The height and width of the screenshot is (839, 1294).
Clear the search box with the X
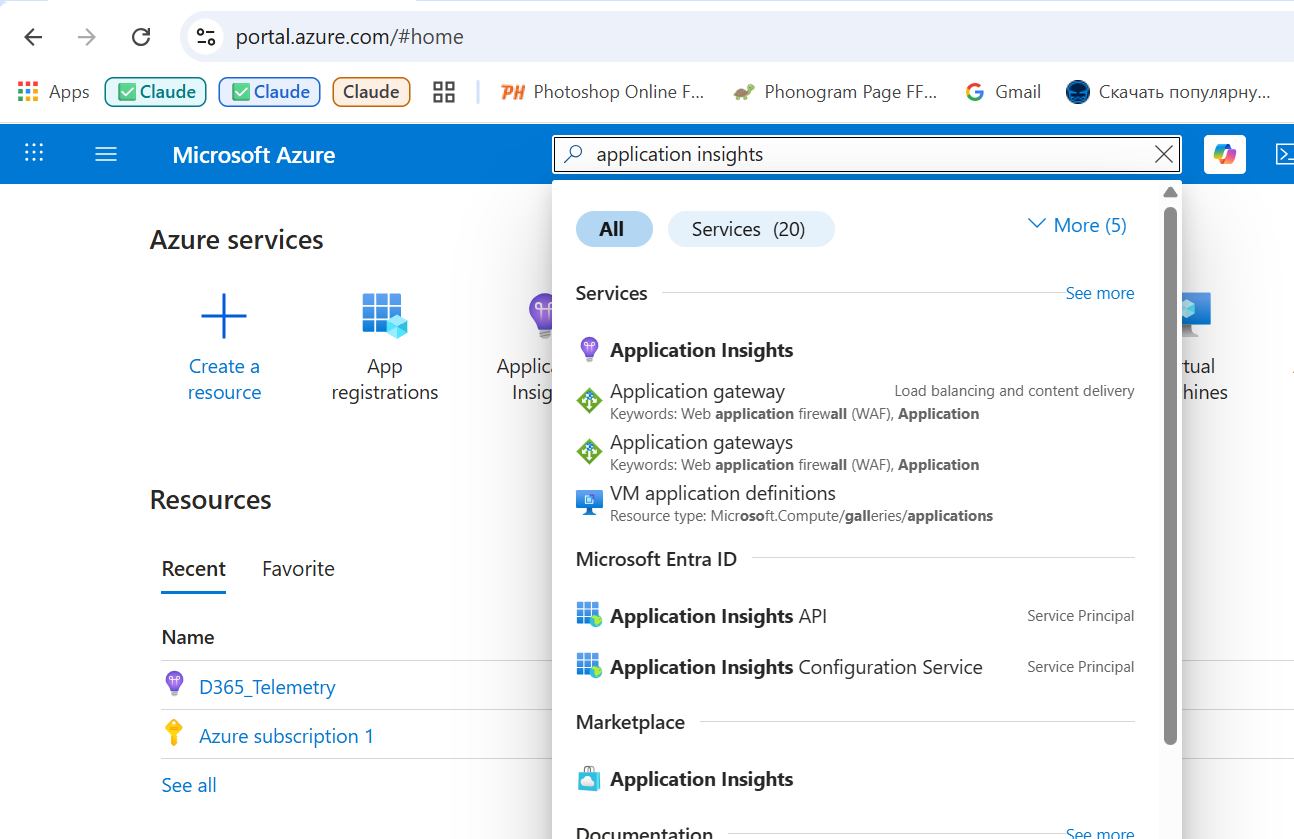pyautogui.click(x=1164, y=154)
